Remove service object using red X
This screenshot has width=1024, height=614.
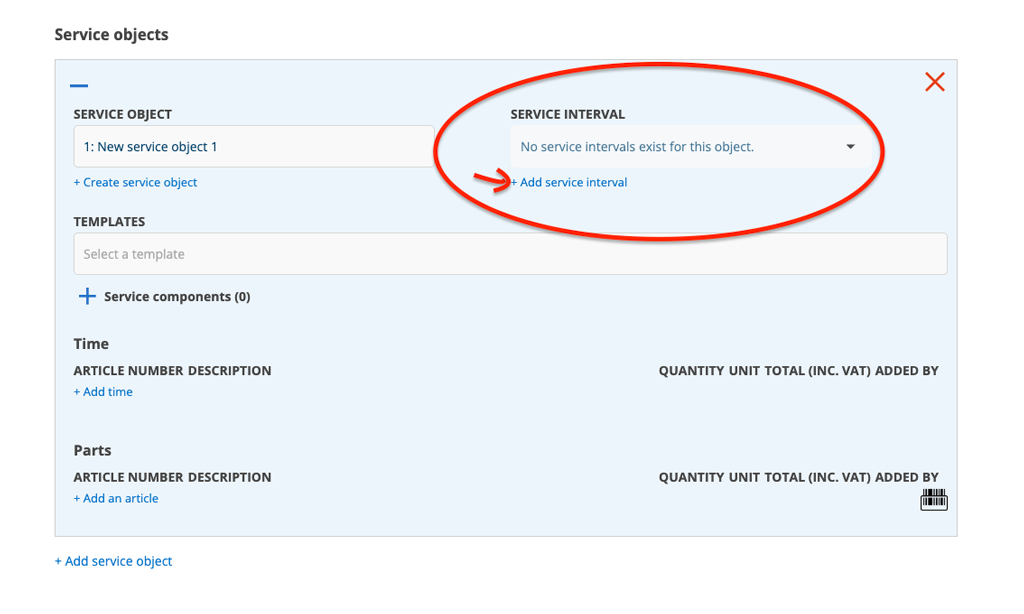[x=934, y=82]
